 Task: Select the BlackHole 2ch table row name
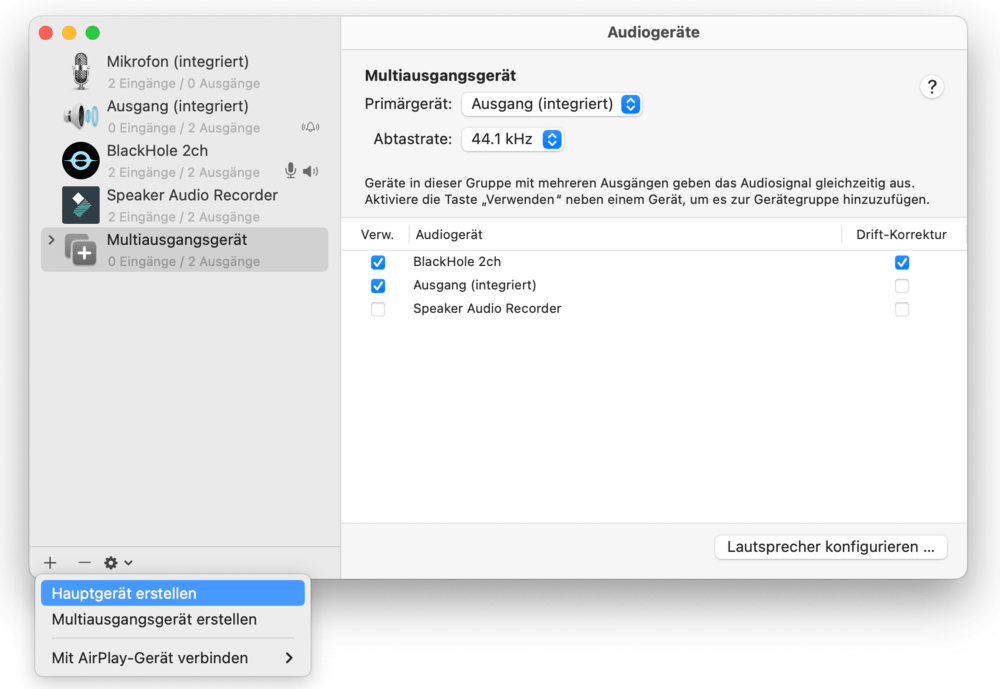click(457, 262)
